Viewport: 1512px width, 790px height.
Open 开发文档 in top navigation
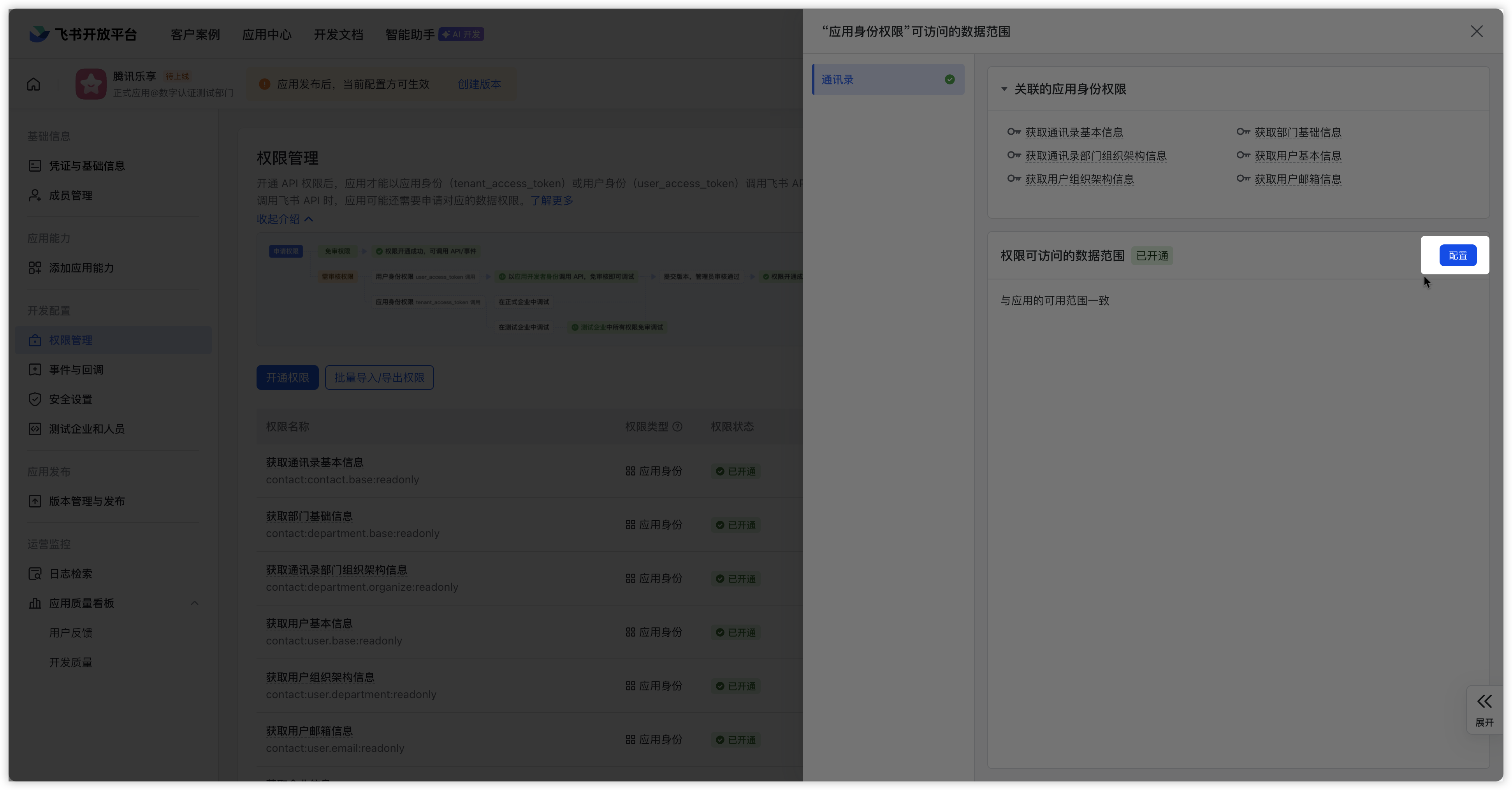338,35
